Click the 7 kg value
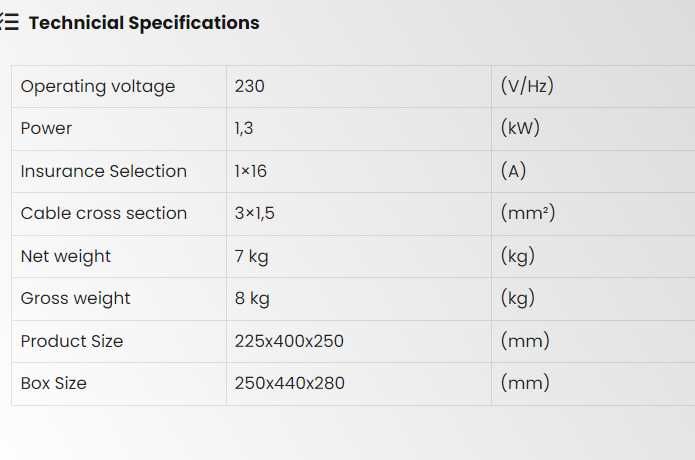 click(x=252, y=256)
